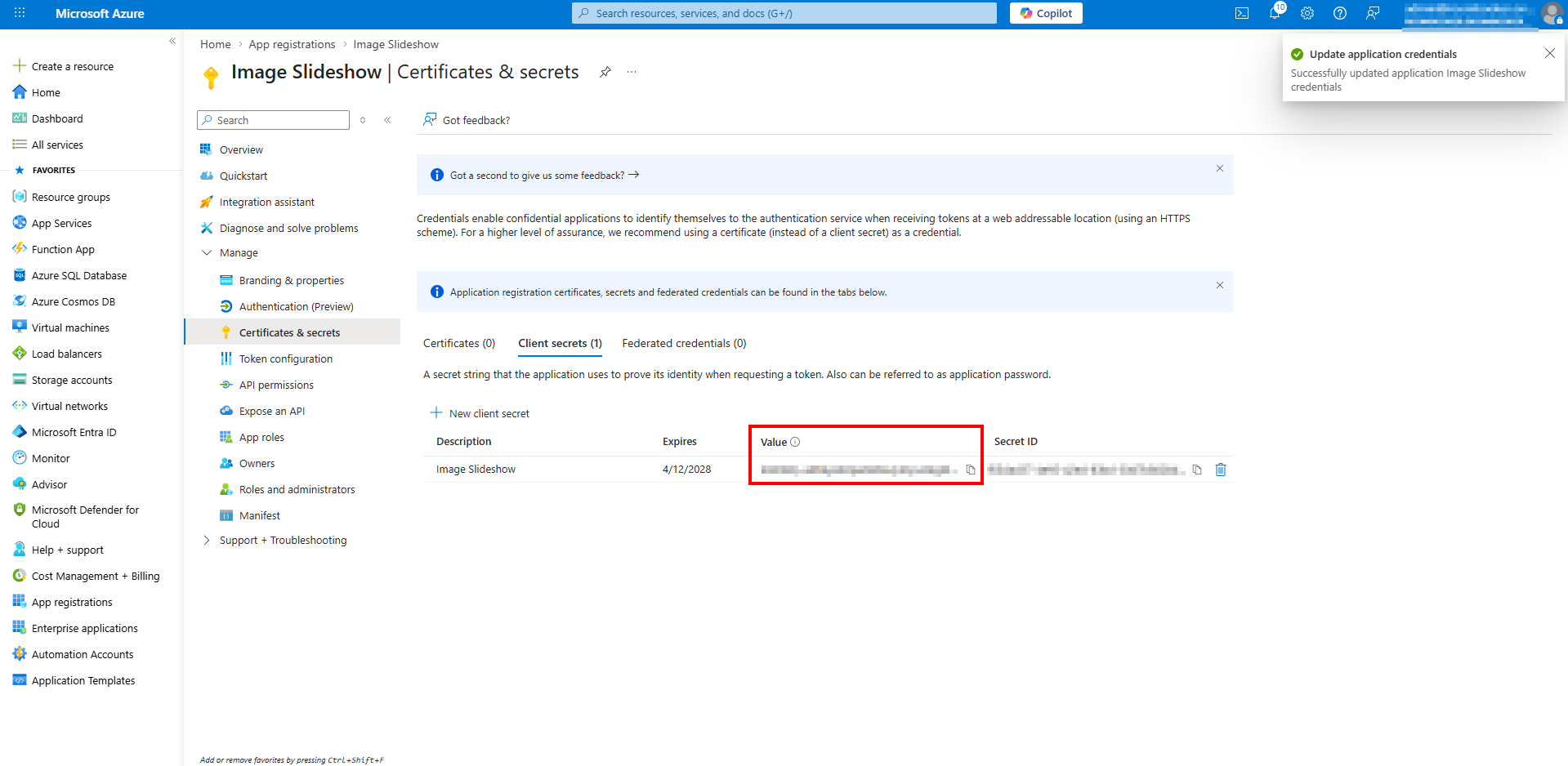This screenshot has height=766, width=1568.
Task: Dismiss the Update application credentials notification
Action: [1550, 53]
